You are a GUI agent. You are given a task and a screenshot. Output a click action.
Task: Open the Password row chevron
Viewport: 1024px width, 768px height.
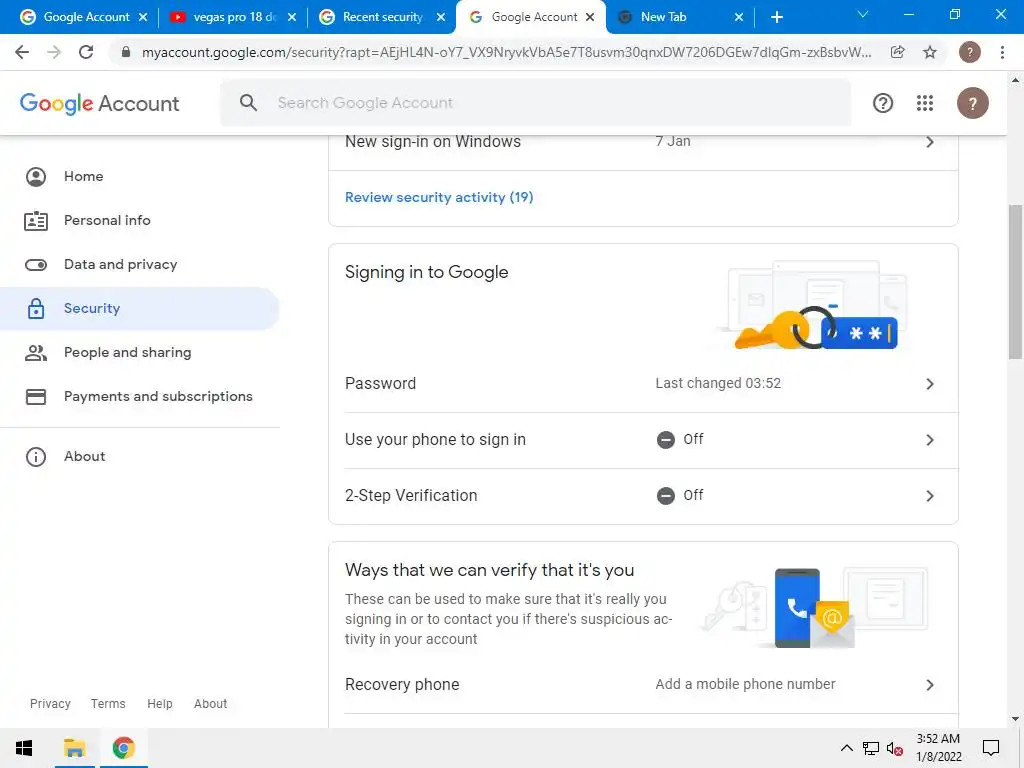point(930,384)
